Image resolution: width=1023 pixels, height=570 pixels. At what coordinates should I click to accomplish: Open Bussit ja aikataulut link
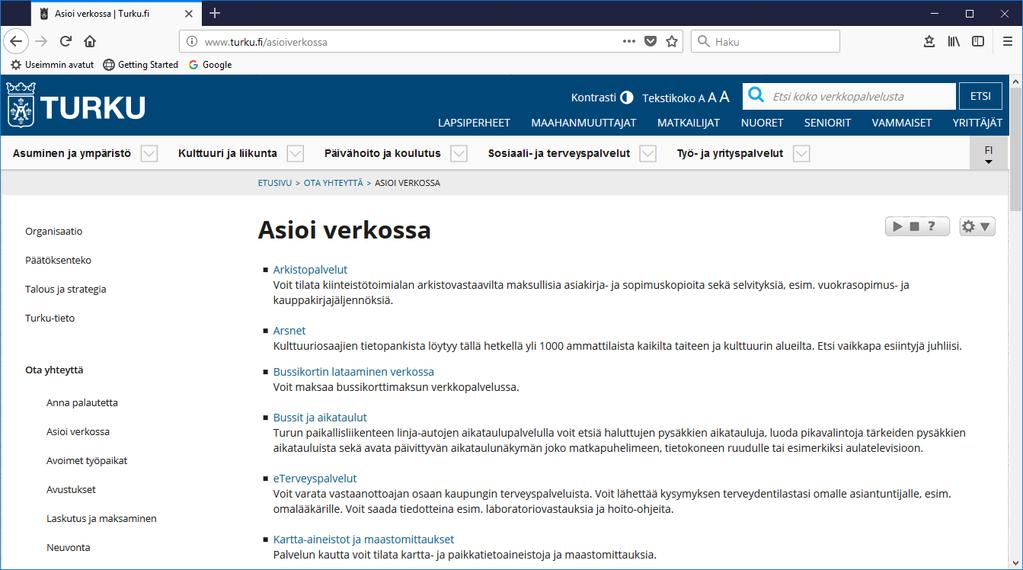tap(320, 417)
